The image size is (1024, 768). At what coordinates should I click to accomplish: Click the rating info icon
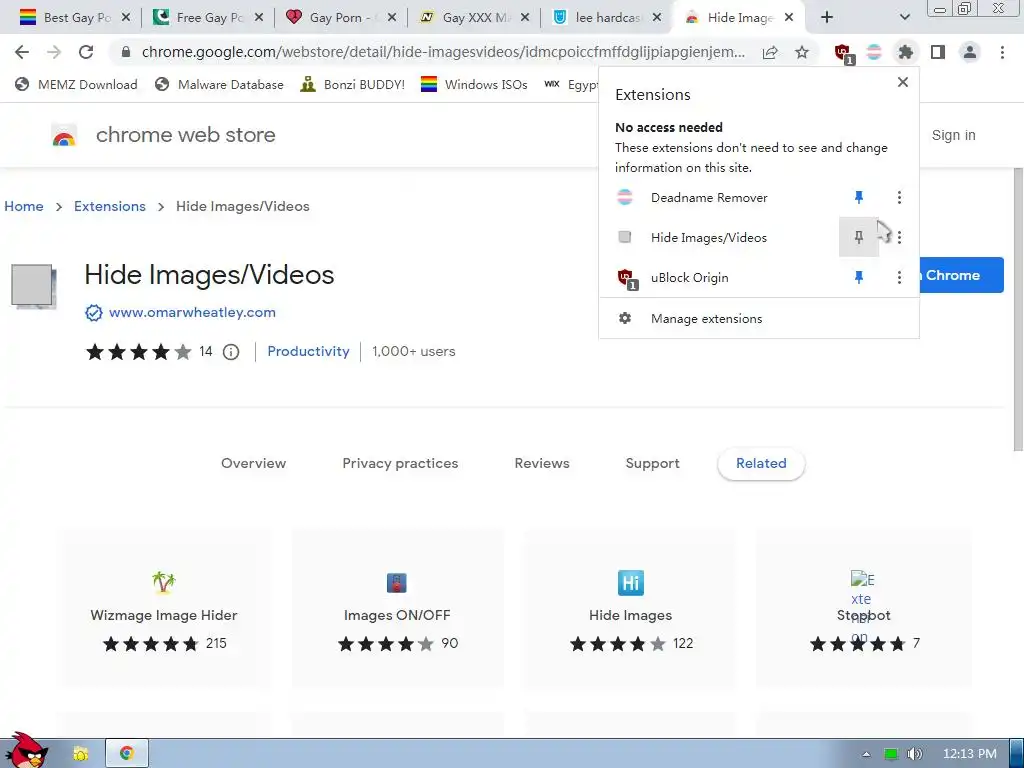(x=231, y=352)
